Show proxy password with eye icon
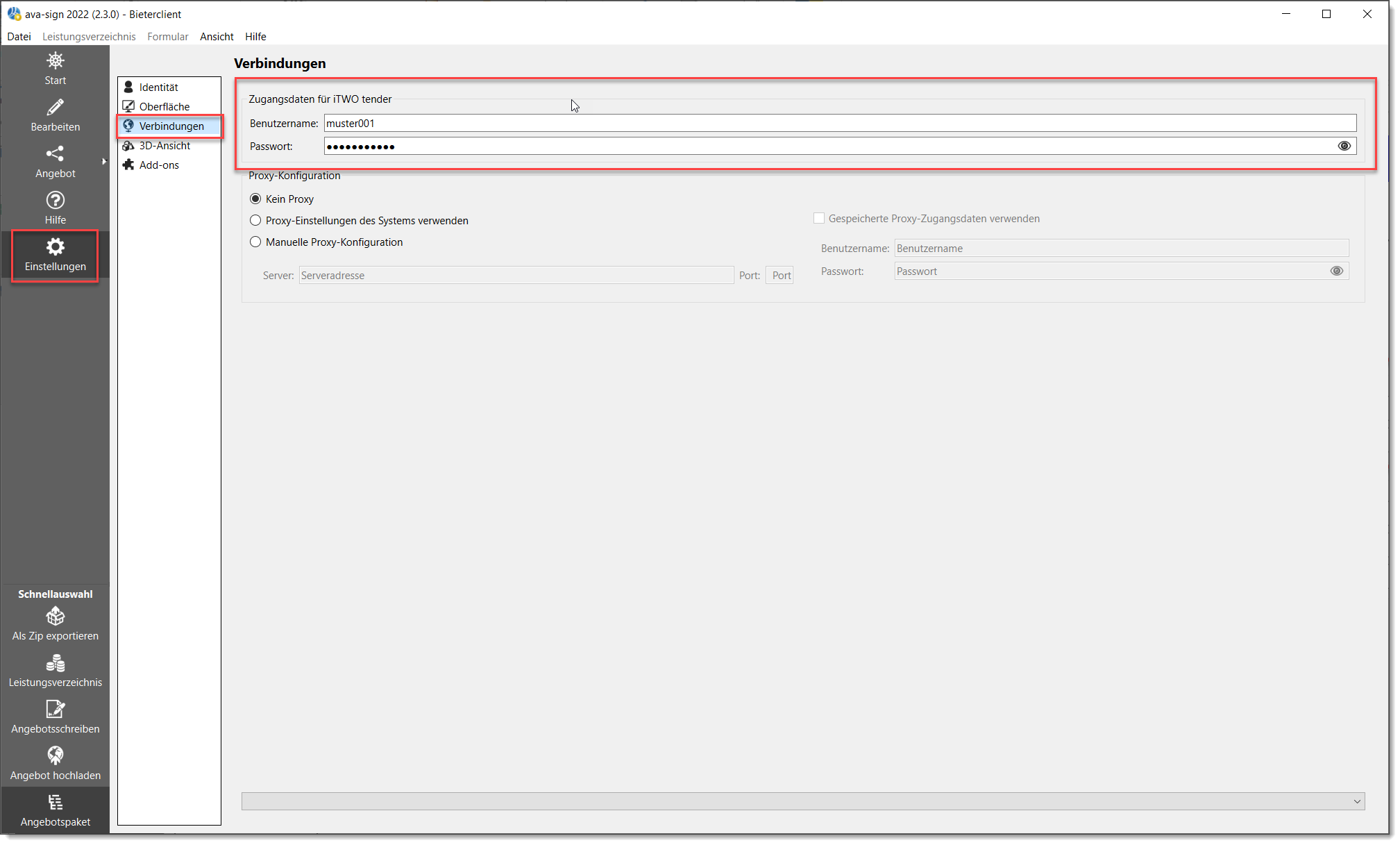This screenshot has width=1400, height=845. click(x=1336, y=271)
